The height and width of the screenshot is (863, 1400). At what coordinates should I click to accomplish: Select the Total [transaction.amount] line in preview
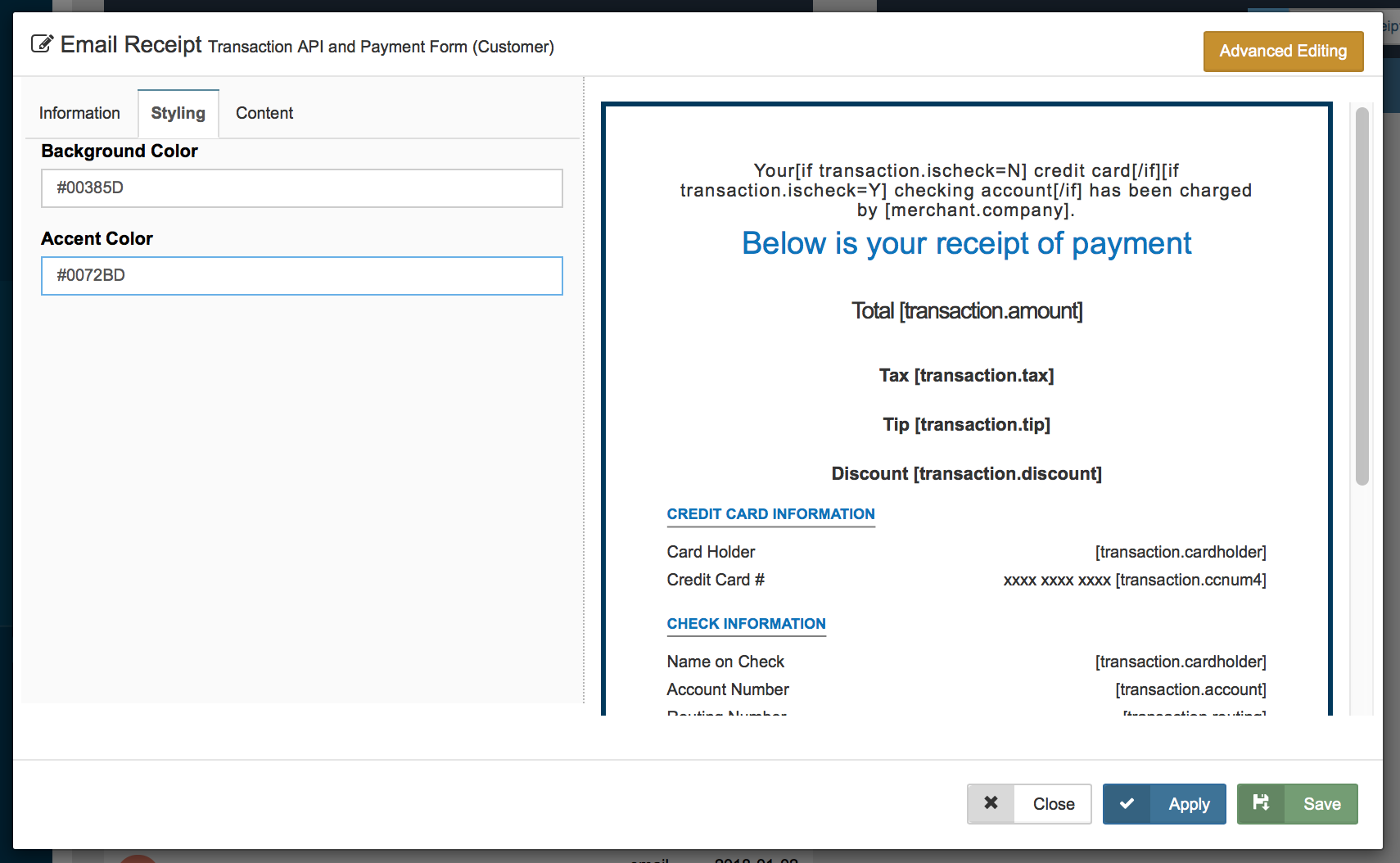click(966, 311)
